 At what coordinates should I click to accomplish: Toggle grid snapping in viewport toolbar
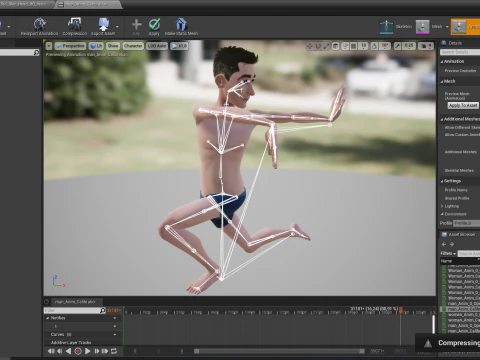click(x=354, y=46)
